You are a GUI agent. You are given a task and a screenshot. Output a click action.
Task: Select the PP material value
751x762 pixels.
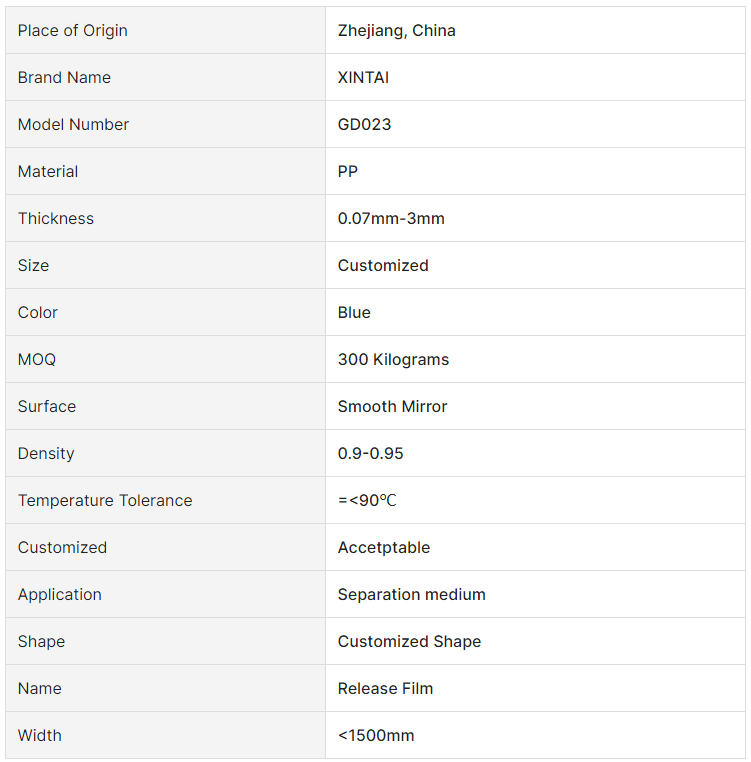point(348,171)
